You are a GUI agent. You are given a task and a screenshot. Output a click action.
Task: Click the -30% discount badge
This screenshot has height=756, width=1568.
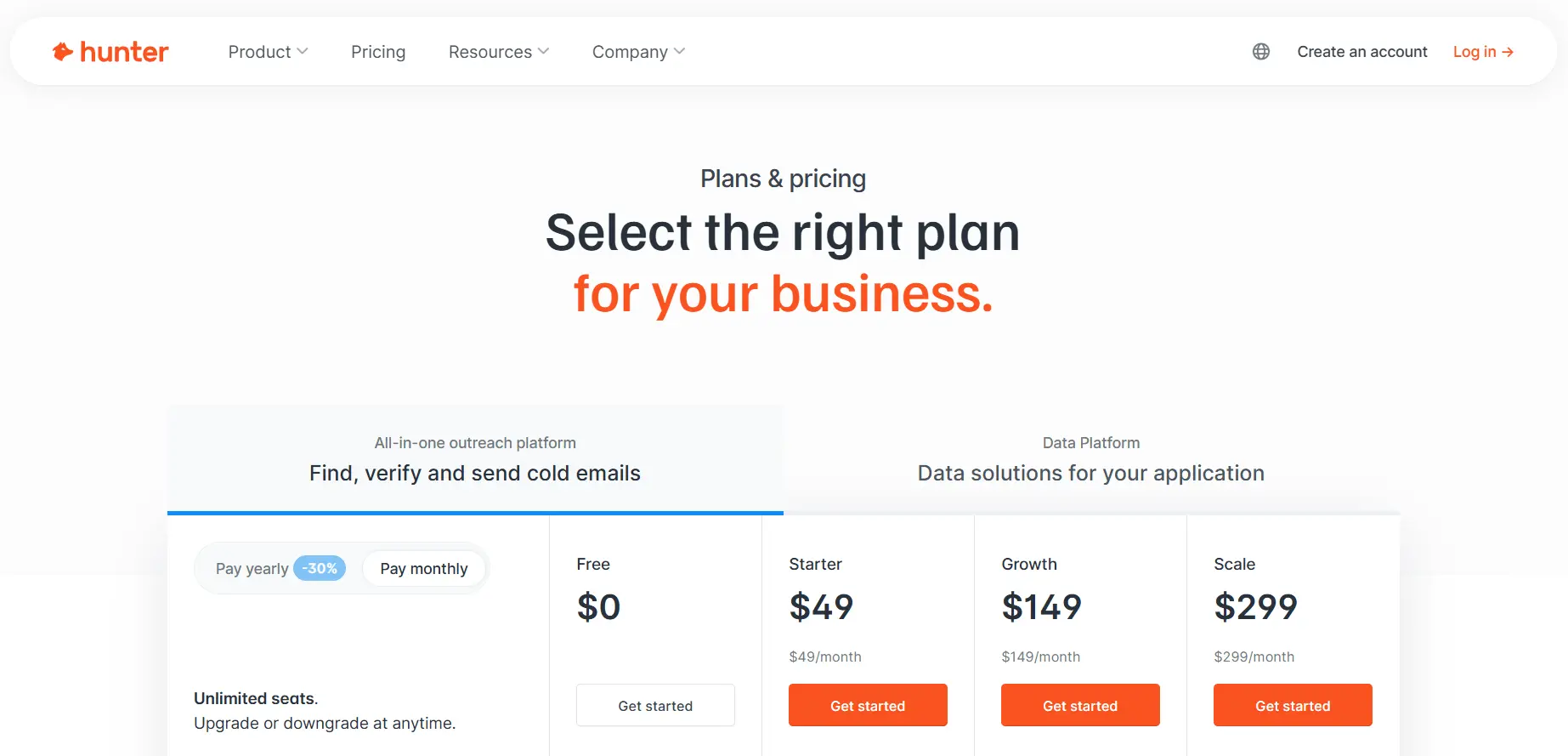[x=320, y=568]
